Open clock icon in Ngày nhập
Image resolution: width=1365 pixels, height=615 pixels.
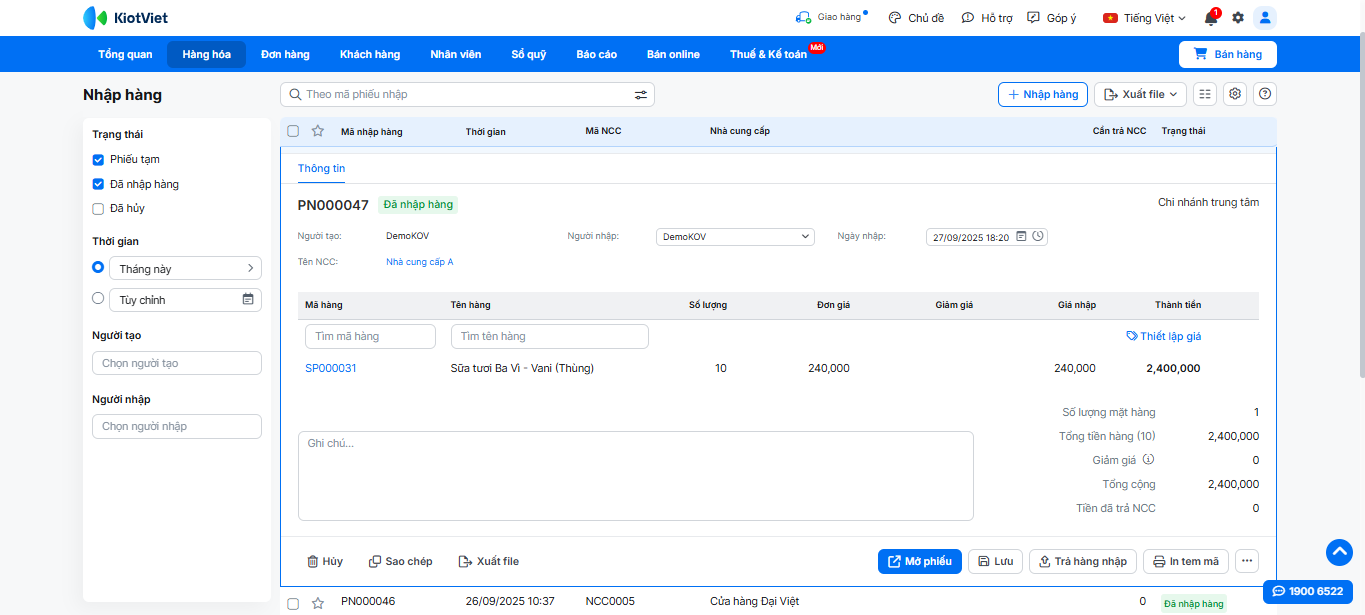1038,237
